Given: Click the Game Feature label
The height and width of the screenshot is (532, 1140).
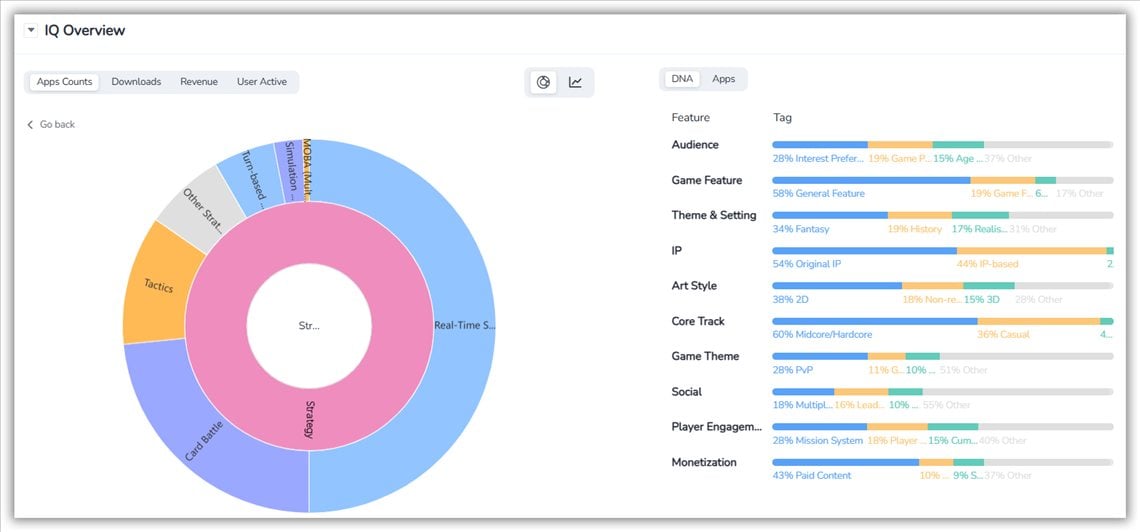Looking at the screenshot, I should click(707, 180).
